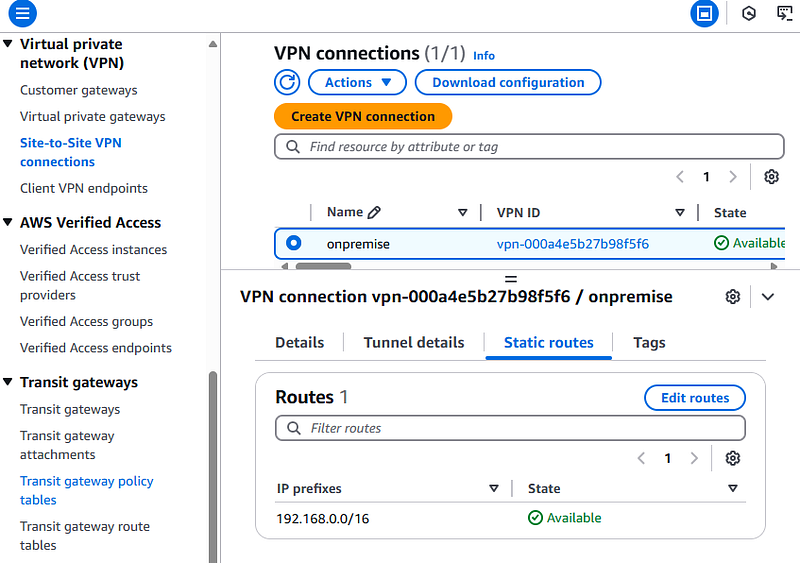Open the vpn-000a4e5b27b98f5f6 link
Screen dimensions: 800x563
coord(572,244)
